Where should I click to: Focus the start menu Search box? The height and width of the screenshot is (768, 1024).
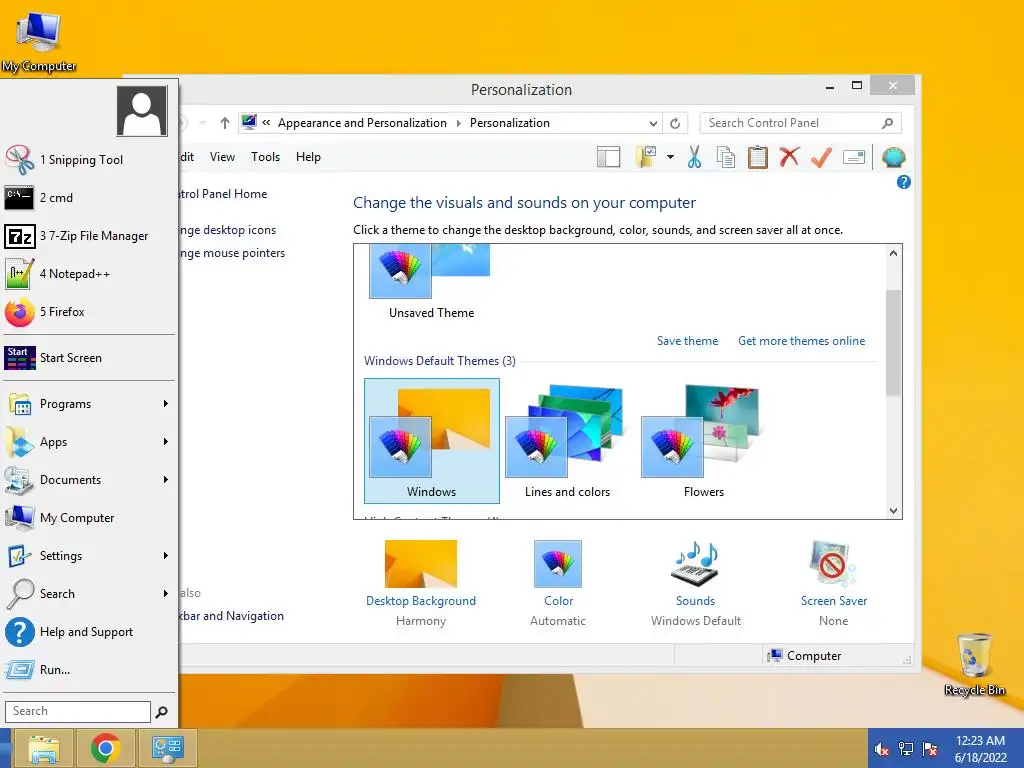[78, 711]
